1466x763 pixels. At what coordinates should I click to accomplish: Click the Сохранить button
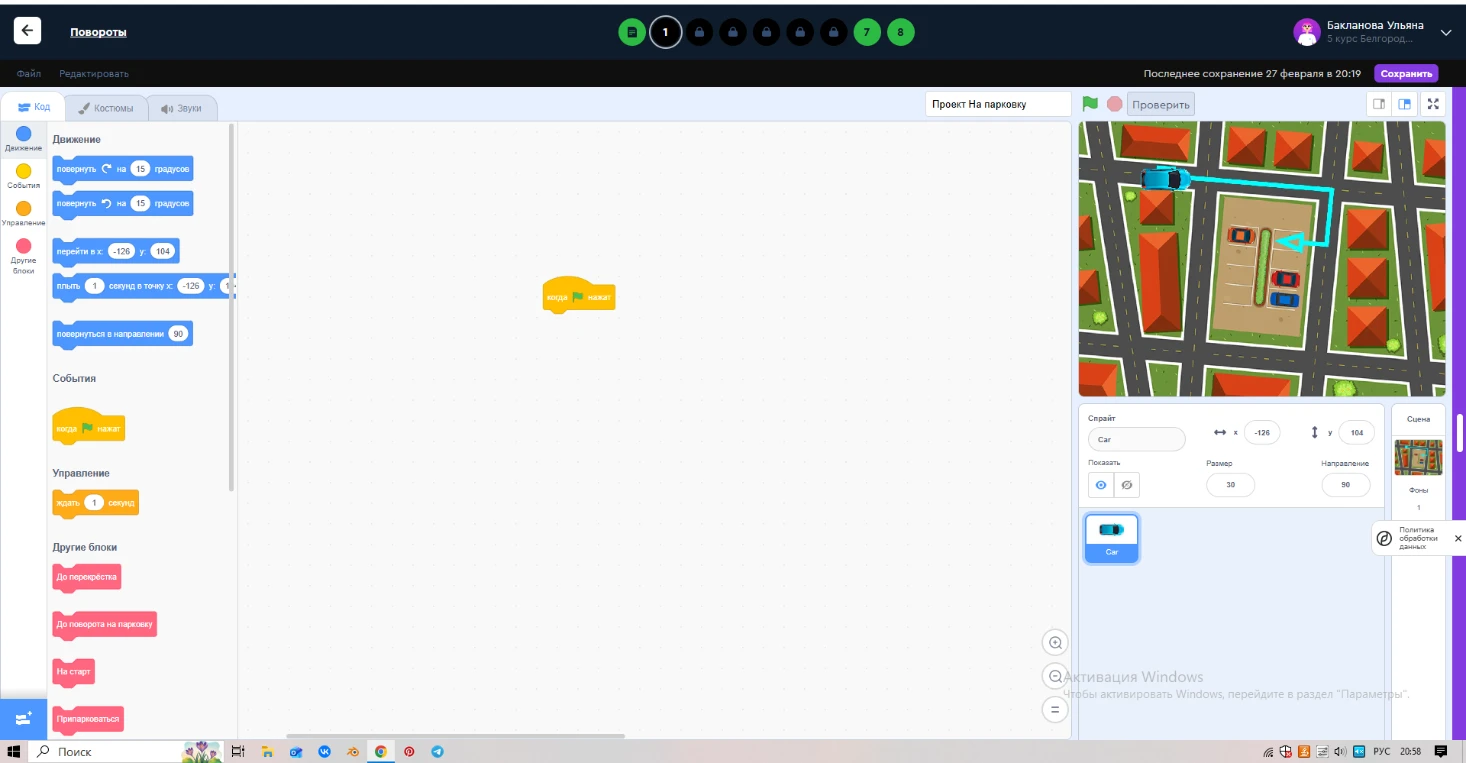pos(1406,73)
